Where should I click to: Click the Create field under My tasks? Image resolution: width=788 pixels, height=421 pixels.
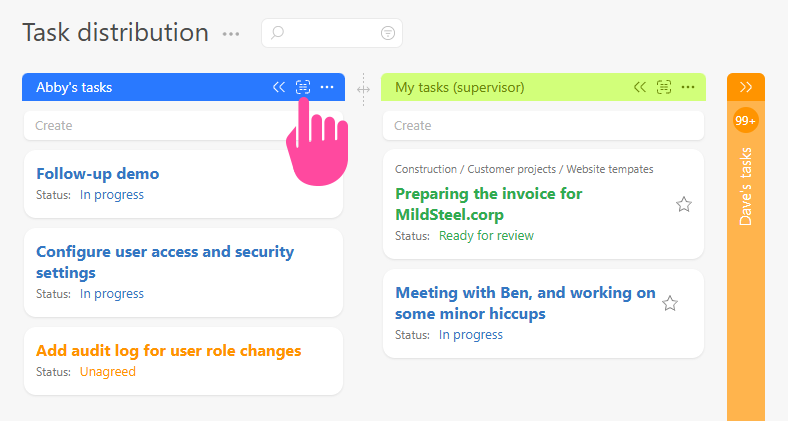tap(543, 126)
